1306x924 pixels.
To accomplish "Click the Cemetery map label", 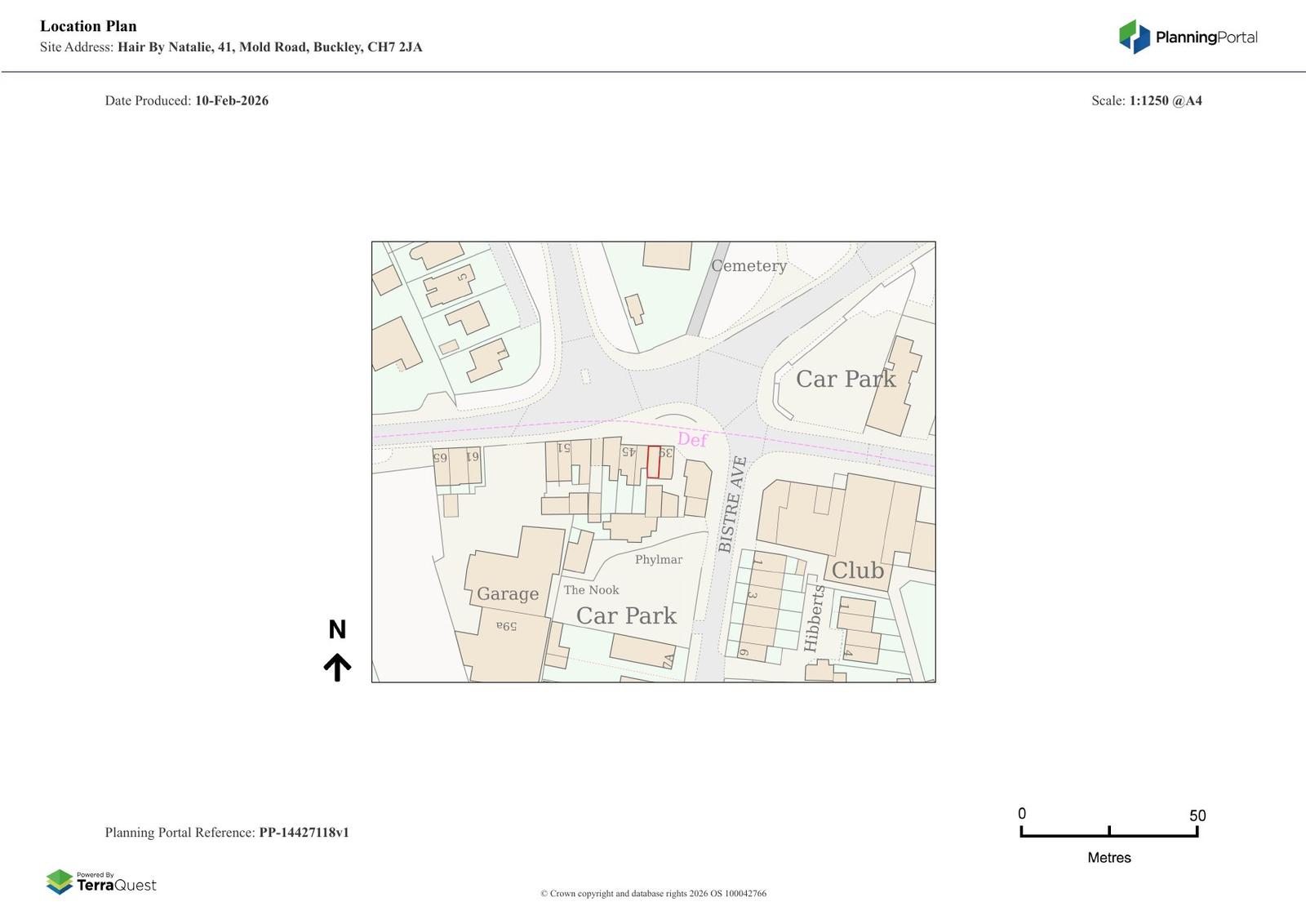I will (x=749, y=266).
